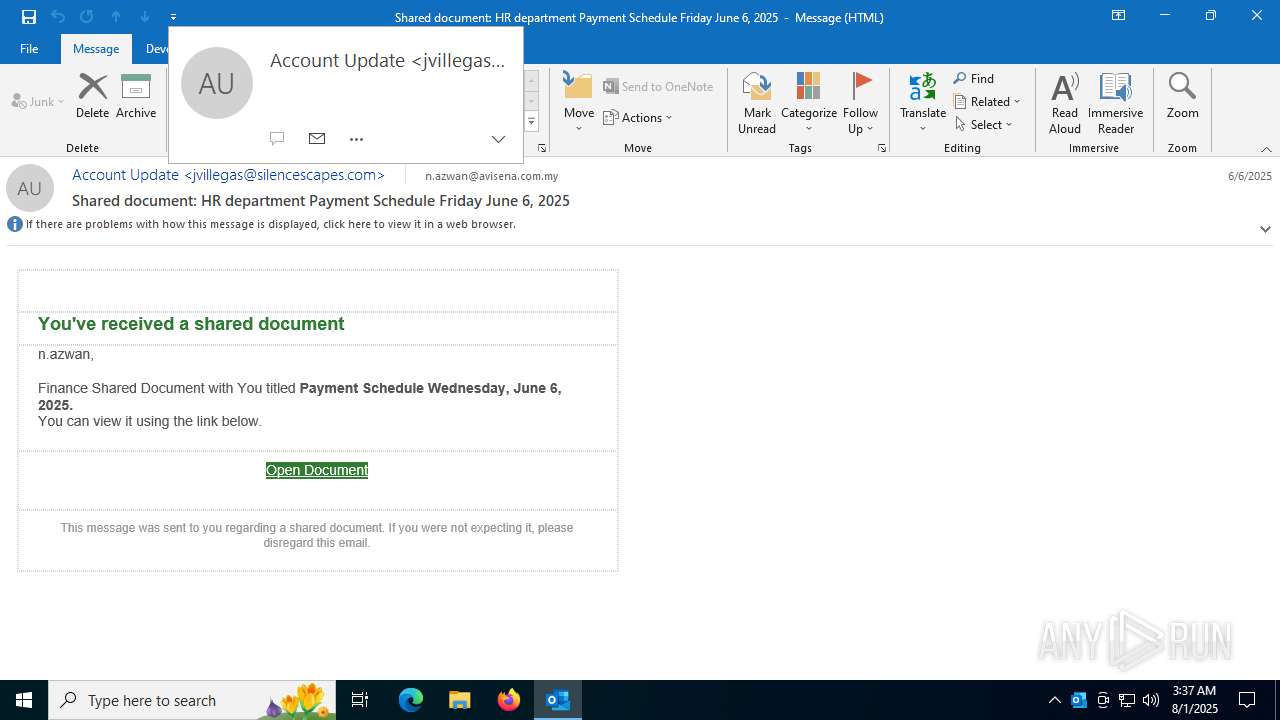Click the view in web browser info bar
Viewport: 1280px width, 720px height.
point(271,224)
